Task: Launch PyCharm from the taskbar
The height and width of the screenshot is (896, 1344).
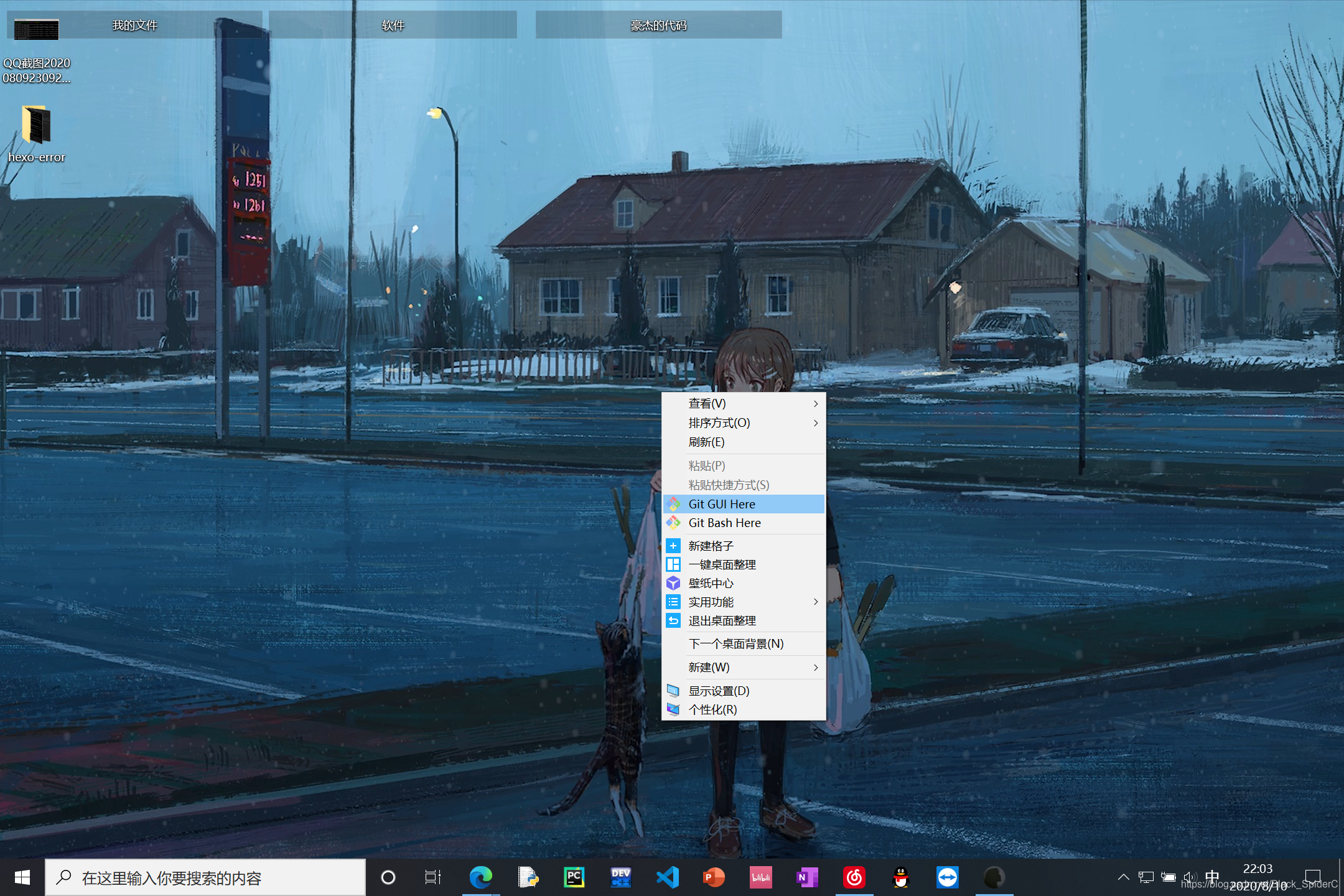Action: click(574, 877)
